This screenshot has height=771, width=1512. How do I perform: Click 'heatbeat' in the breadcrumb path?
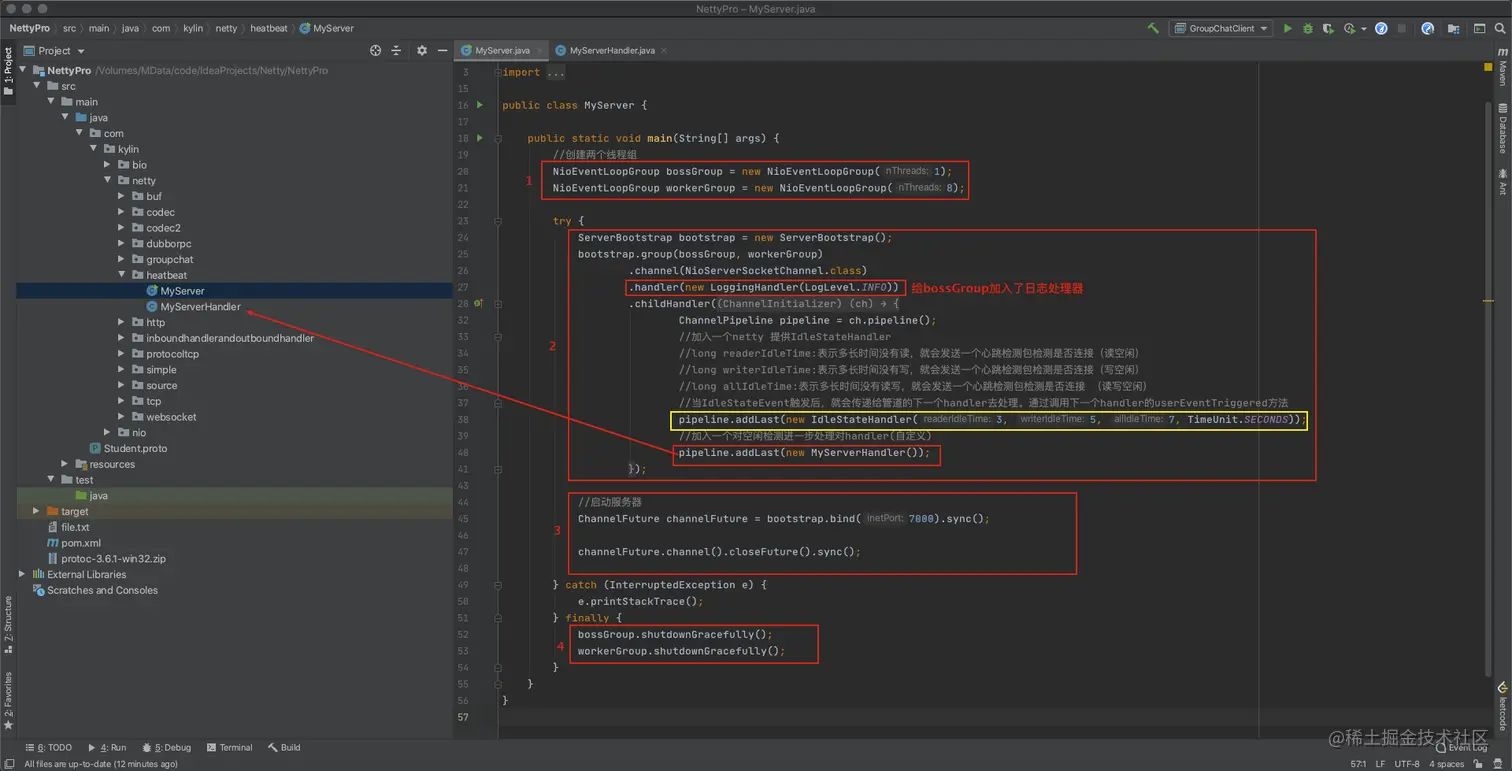[x=269, y=29]
